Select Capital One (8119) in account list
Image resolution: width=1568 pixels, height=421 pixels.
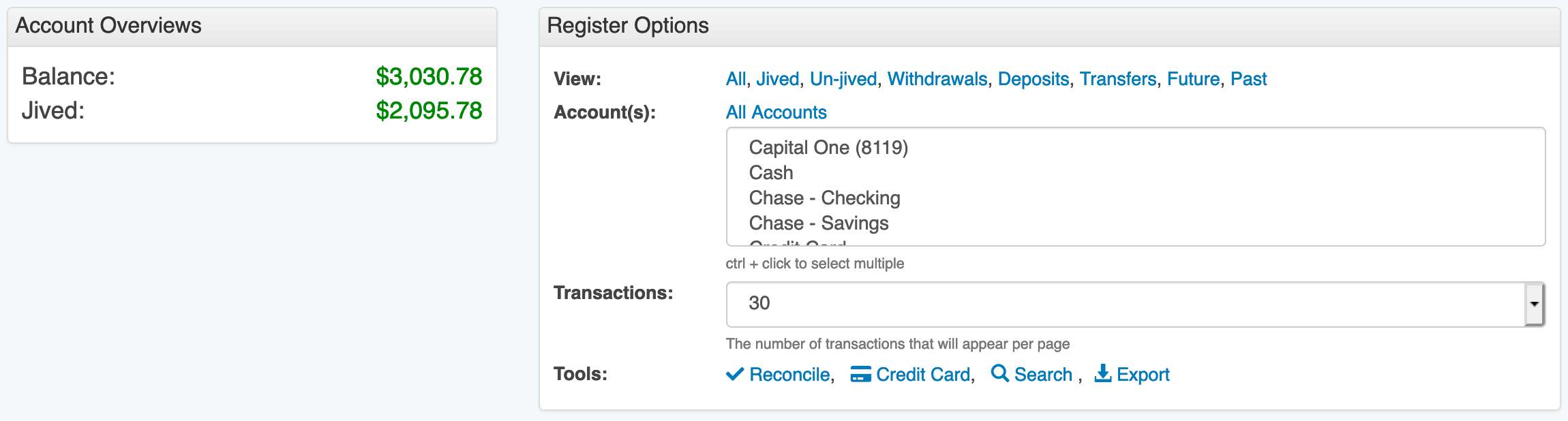828,148
